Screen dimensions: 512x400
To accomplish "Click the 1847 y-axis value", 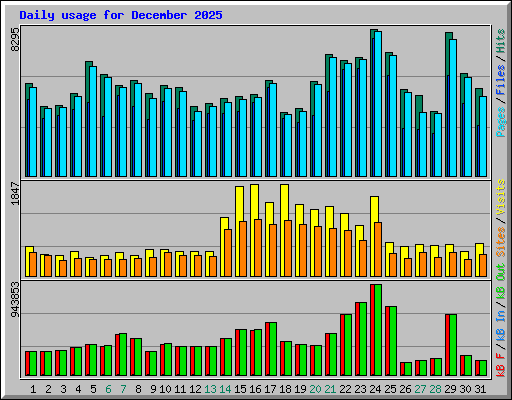I will (15, 193).
